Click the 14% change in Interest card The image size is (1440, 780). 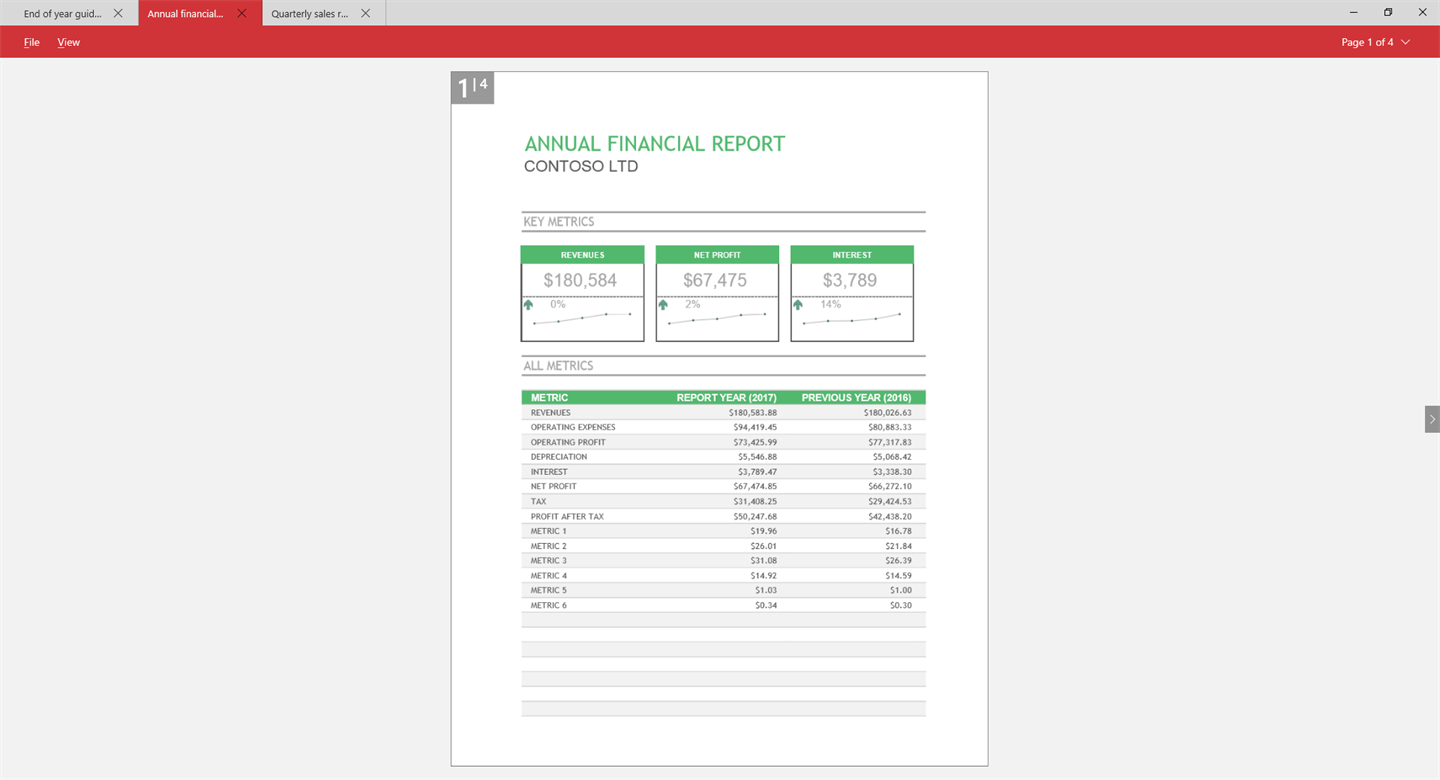tap(830, 304)
